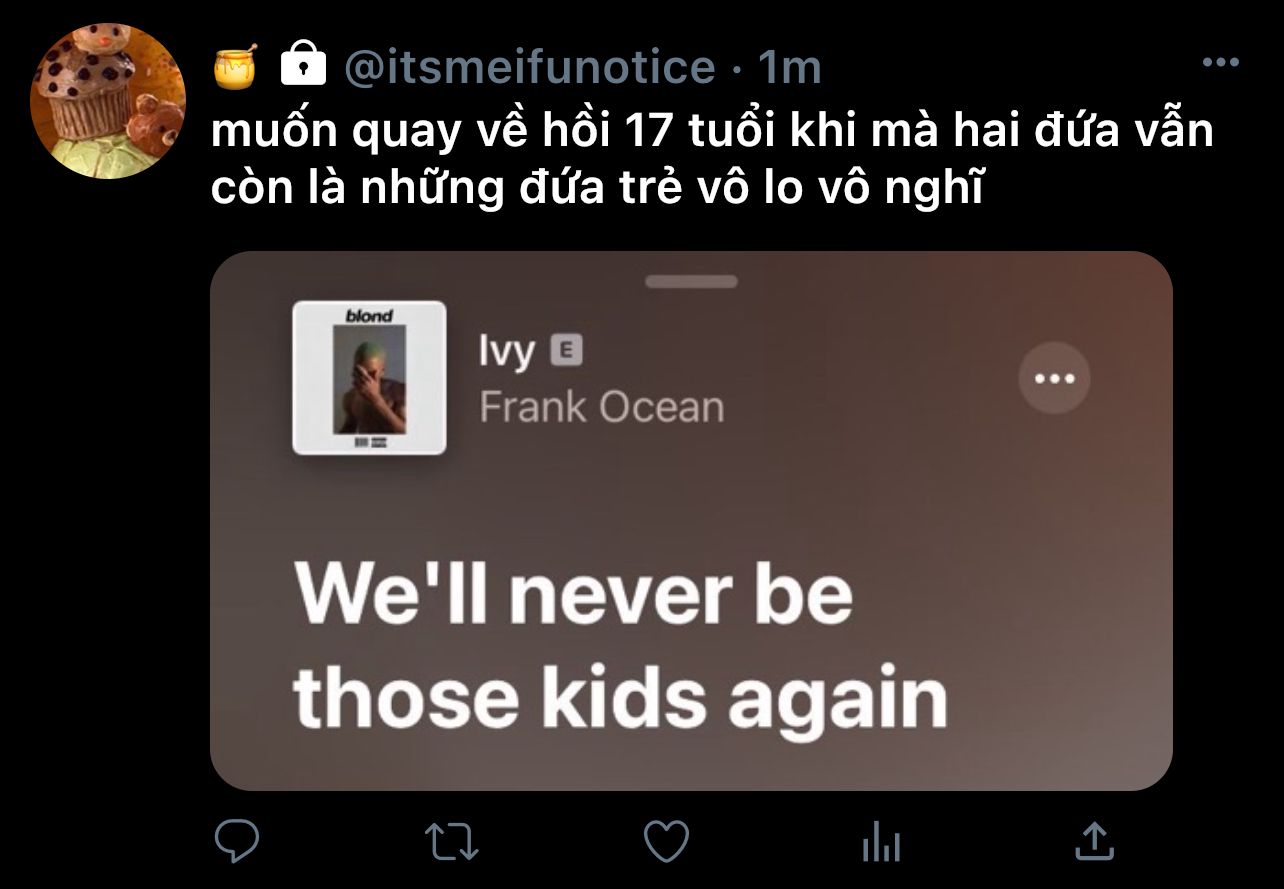Click the honey pot emoji display name
The height and width of the screenshot is (889, 1284).
pyautogui.click(x=236, y=66)
